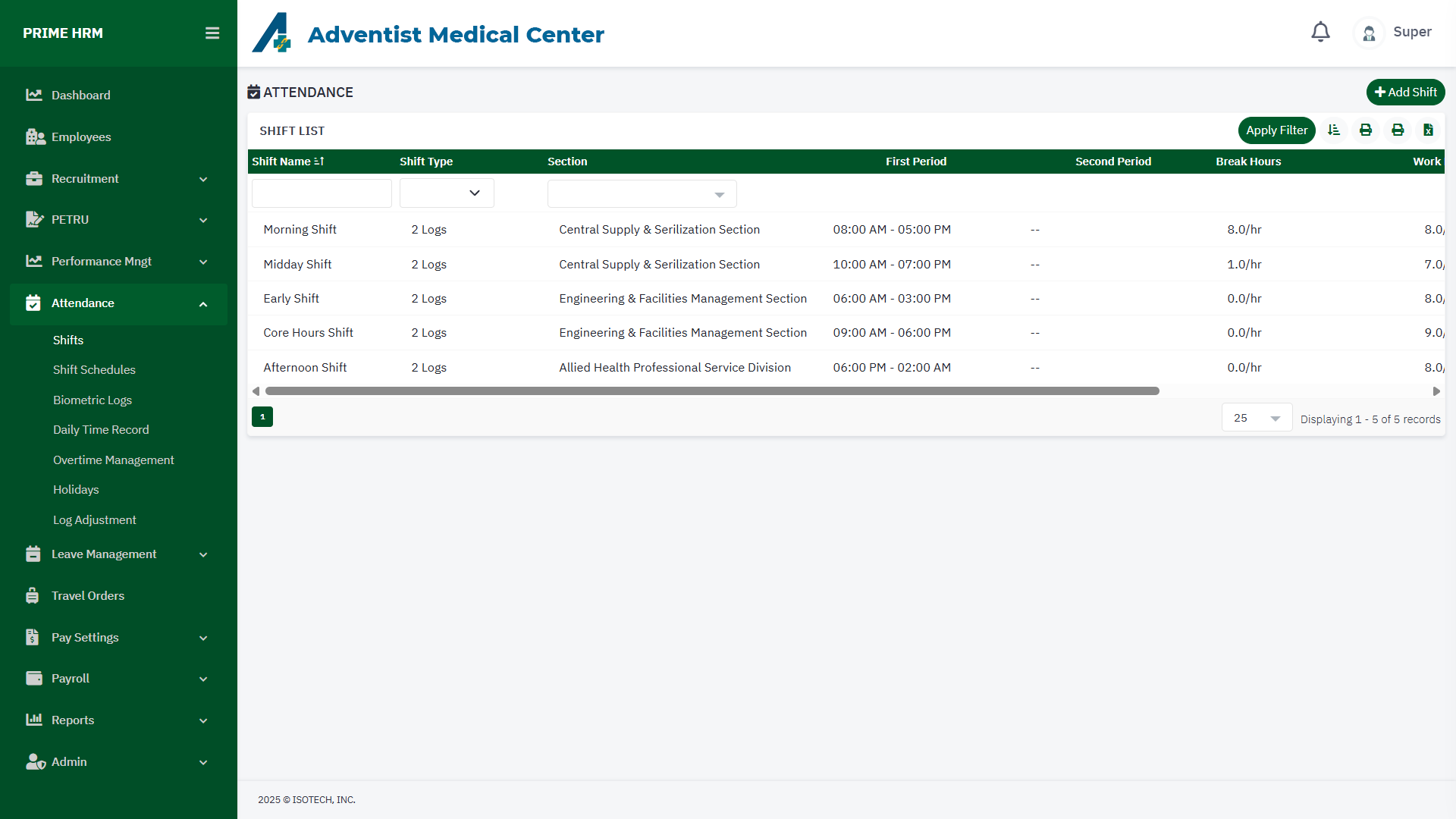Open Shift Schedules submenu item
This screenshot has height=819, width=1456.
point(94,369)
